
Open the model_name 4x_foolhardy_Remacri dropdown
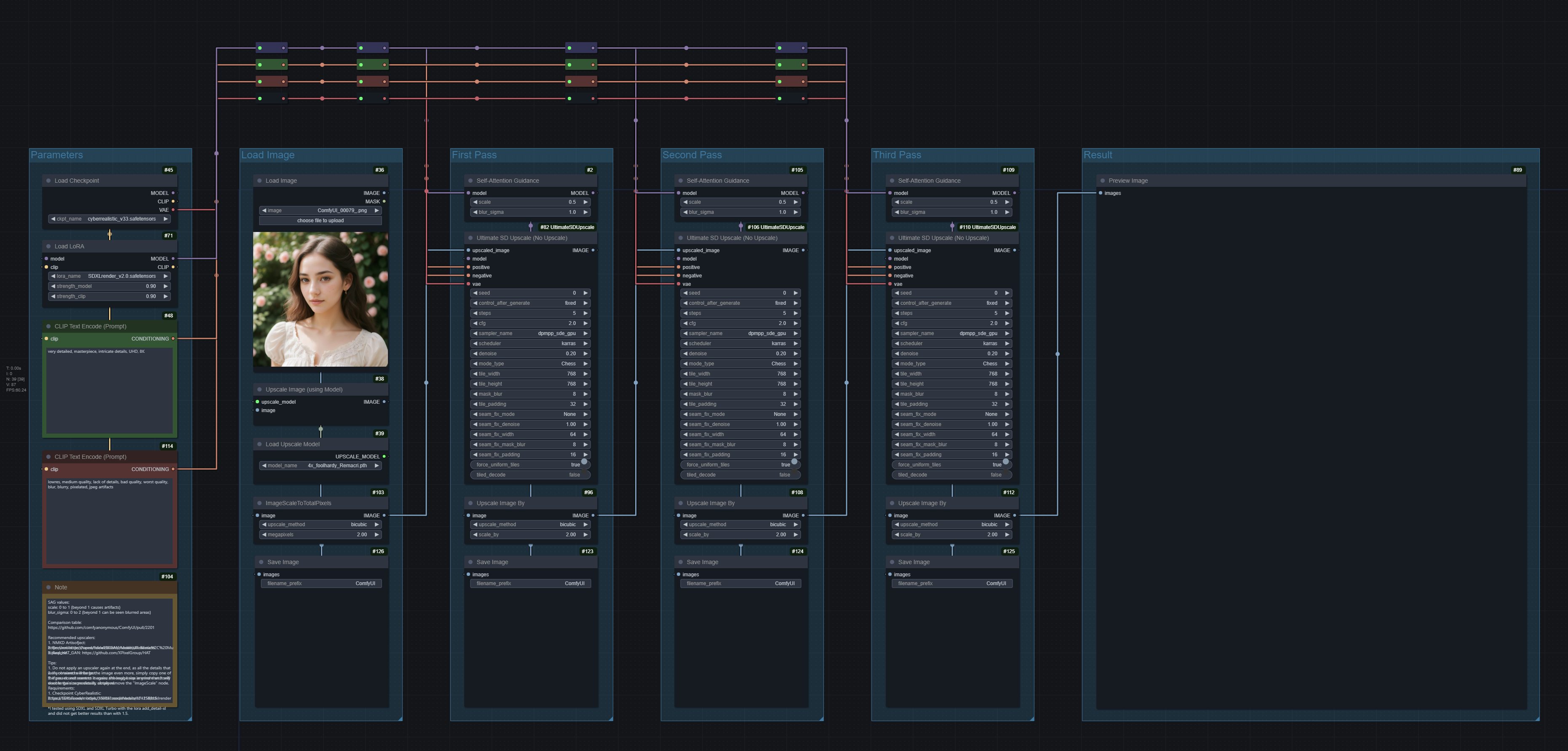[x=320, y=466]
